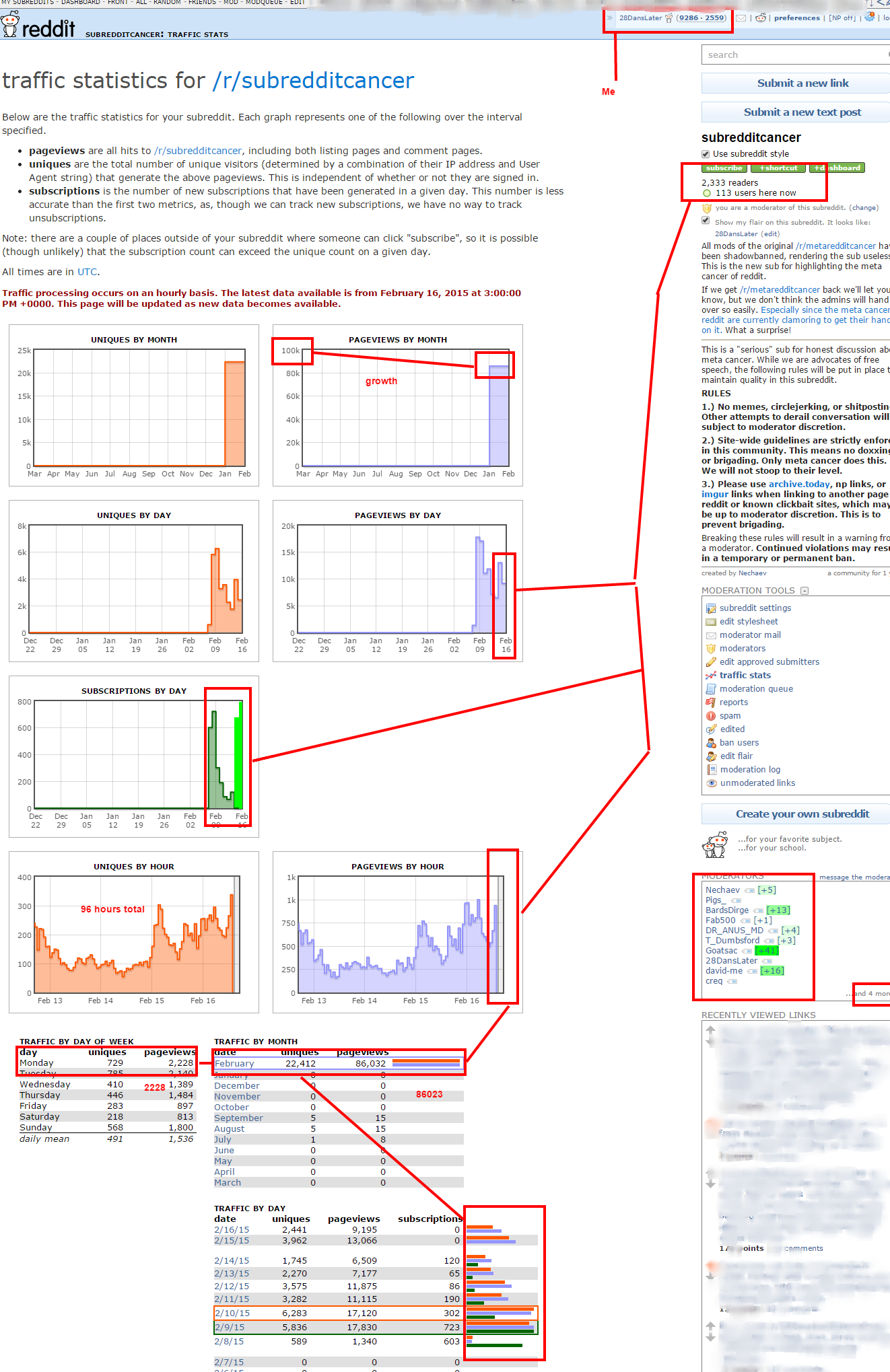Click the edit approved submitters pencil icon
Viewport: 890px width, 1372px height.
[x=711, y=662]
